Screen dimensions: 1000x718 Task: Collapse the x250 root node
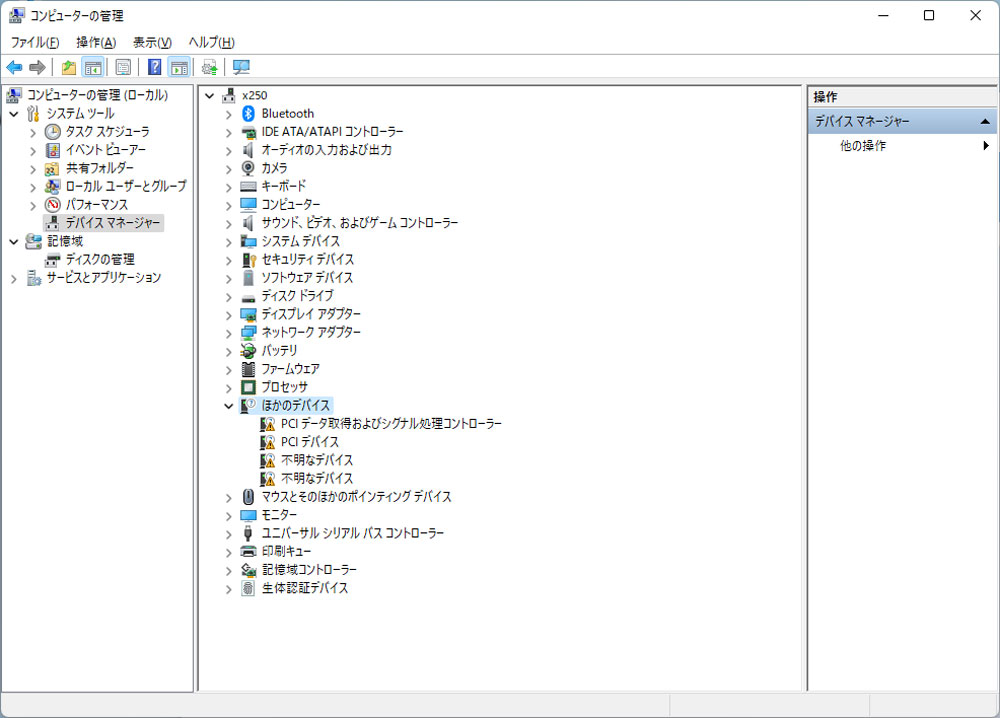click(209, 96)
